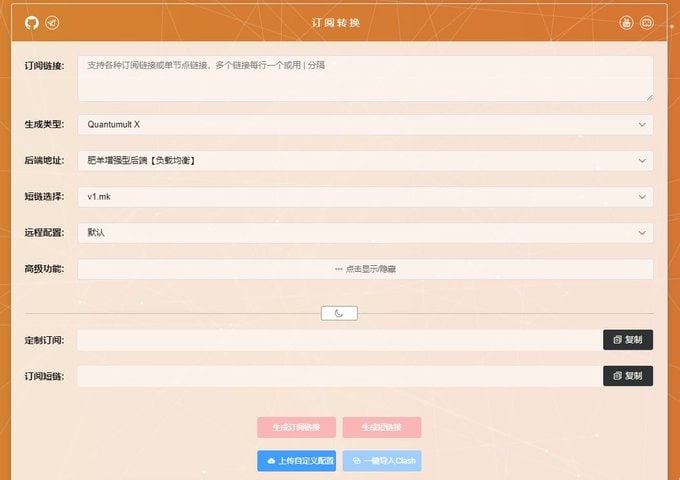The height and width of the screenshot is (480, 680).
Task: Click 生成短链接 button
Action: (x=382, y=427)
